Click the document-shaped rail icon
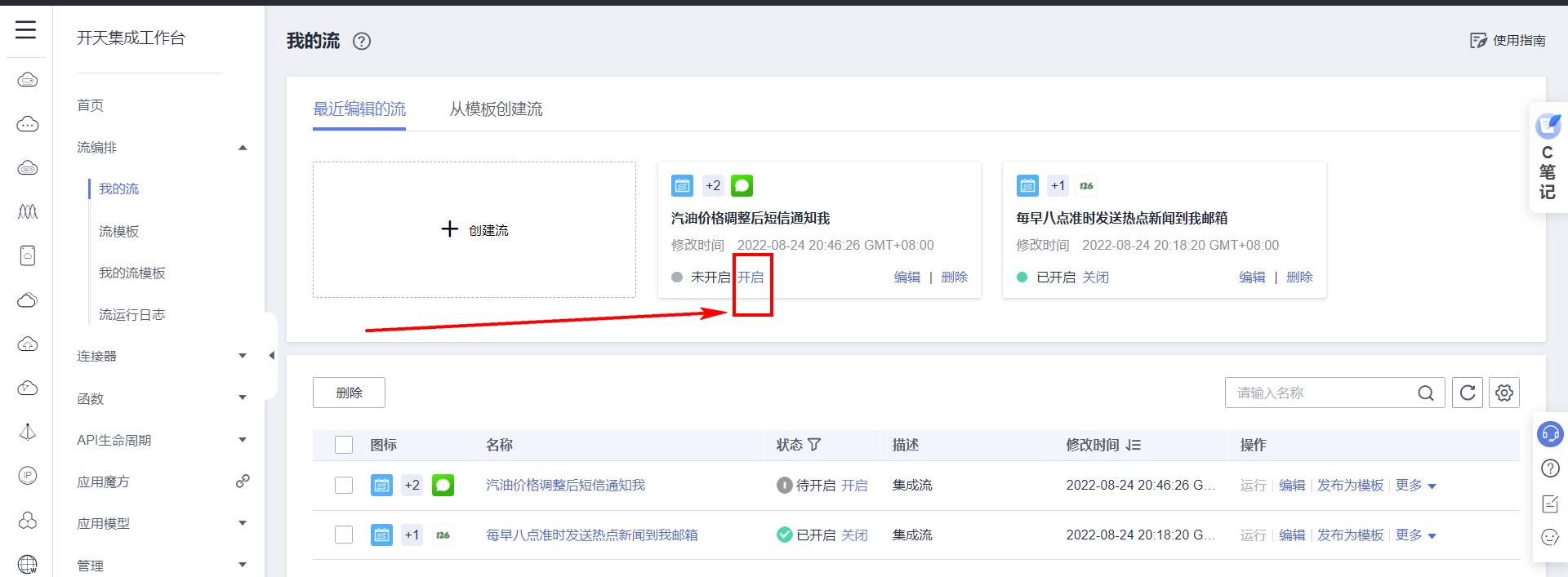This screenshot has height=577, width=1568. click(x=28, y=255)
